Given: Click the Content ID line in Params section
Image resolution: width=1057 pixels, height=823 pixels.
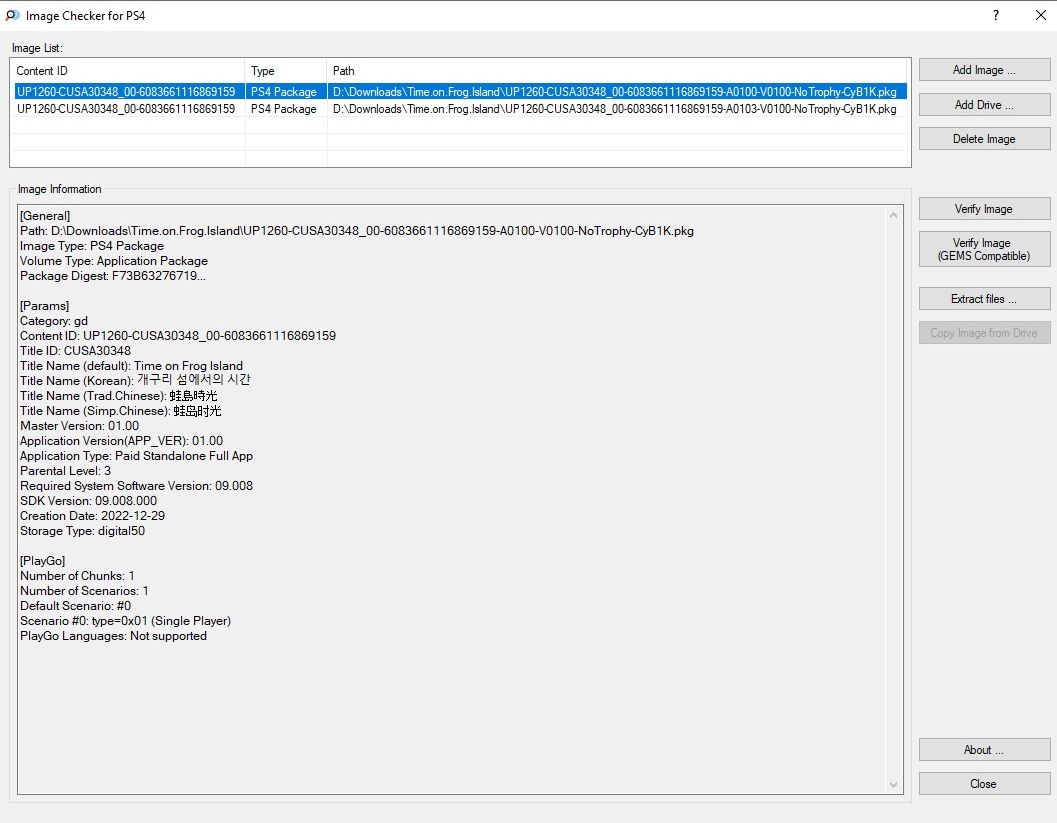Looking at the screenshot, I should point(178,336).
